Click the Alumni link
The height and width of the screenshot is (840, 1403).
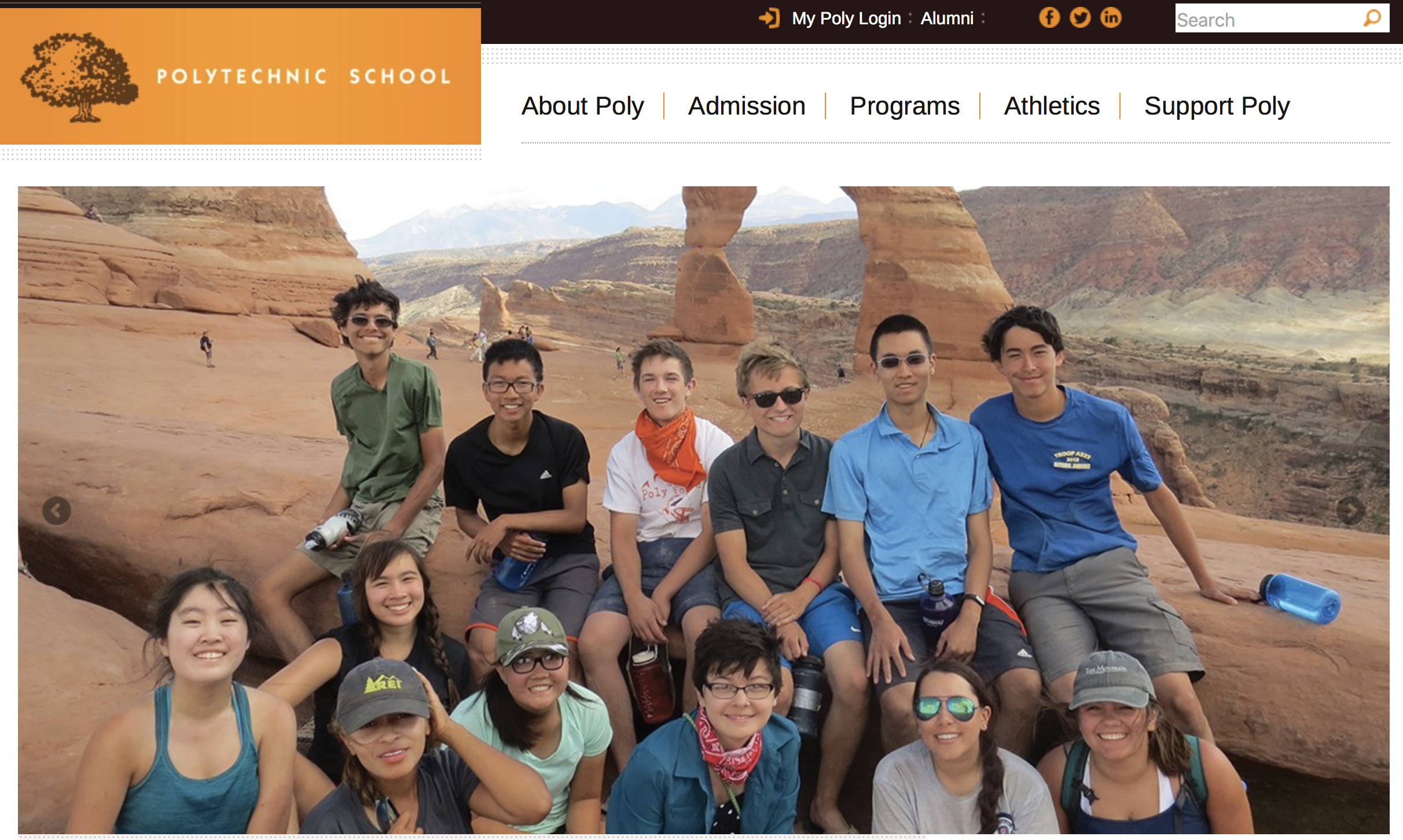tap(947, 19)
